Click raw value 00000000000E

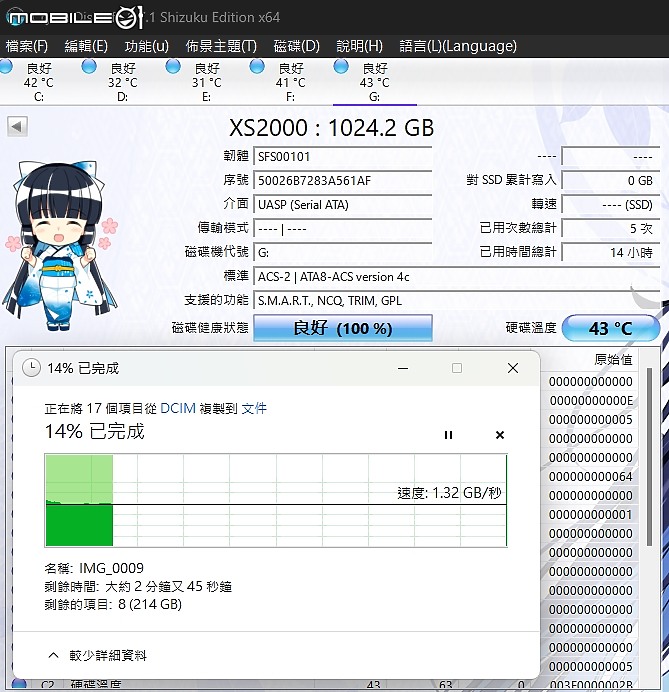click(591, 400)
